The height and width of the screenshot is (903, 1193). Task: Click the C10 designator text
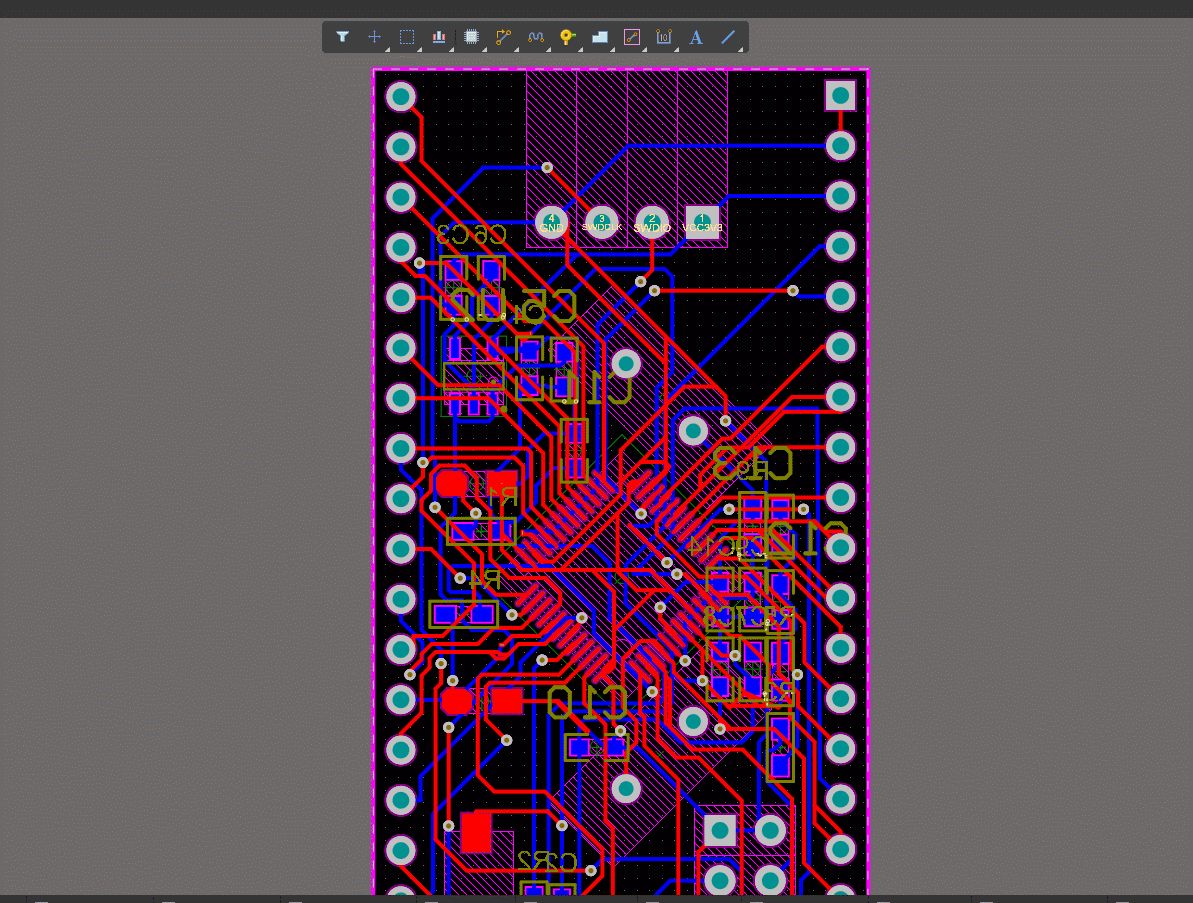click(588, 702)
